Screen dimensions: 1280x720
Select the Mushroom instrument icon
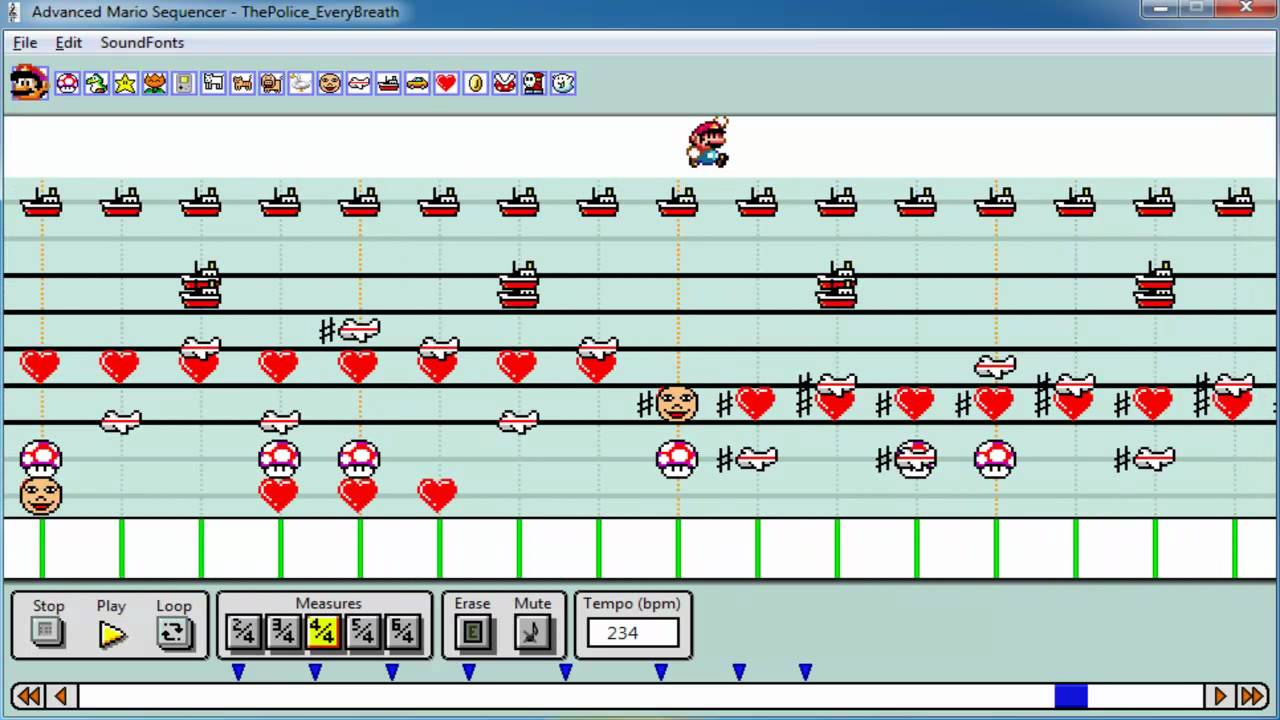tap(67, 83)
